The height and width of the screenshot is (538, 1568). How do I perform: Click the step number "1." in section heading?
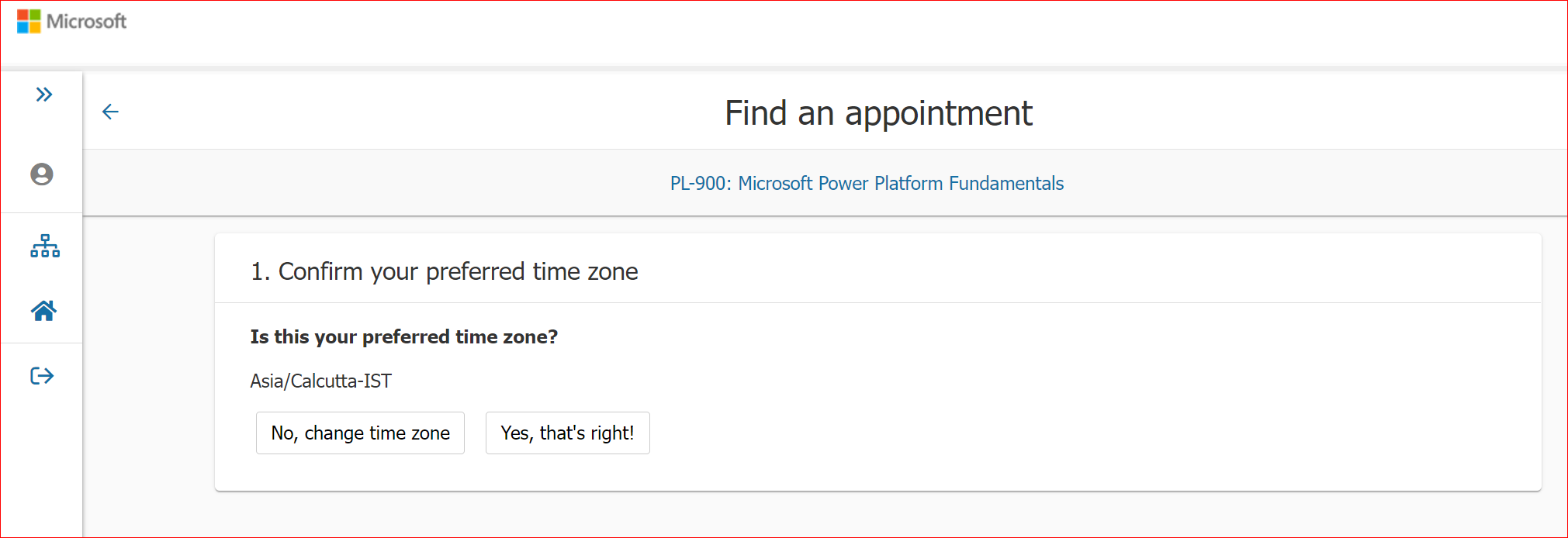[x=260, y=271]
